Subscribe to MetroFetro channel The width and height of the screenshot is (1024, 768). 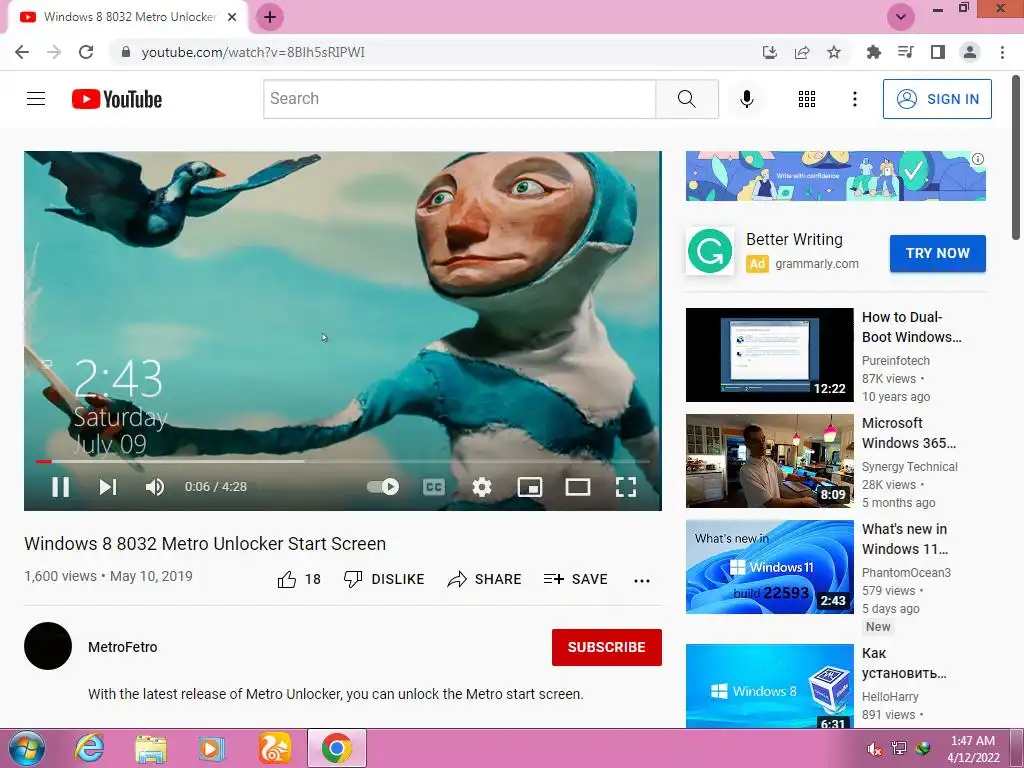607,647
